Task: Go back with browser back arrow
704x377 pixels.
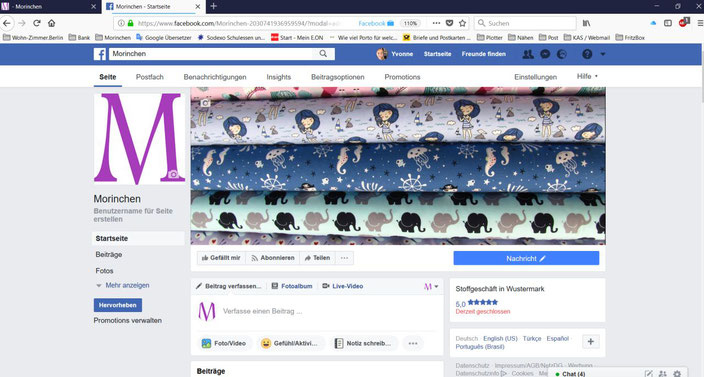Action: (x=7, y=23)
